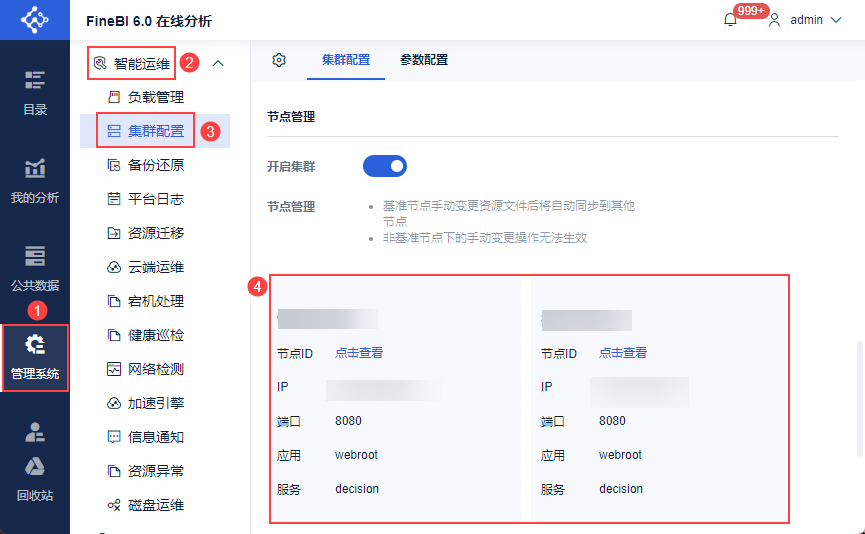This screenshot has height=534, width=865.
Task: Click 点击查看 link in first node card
Action: coord(359,353)
